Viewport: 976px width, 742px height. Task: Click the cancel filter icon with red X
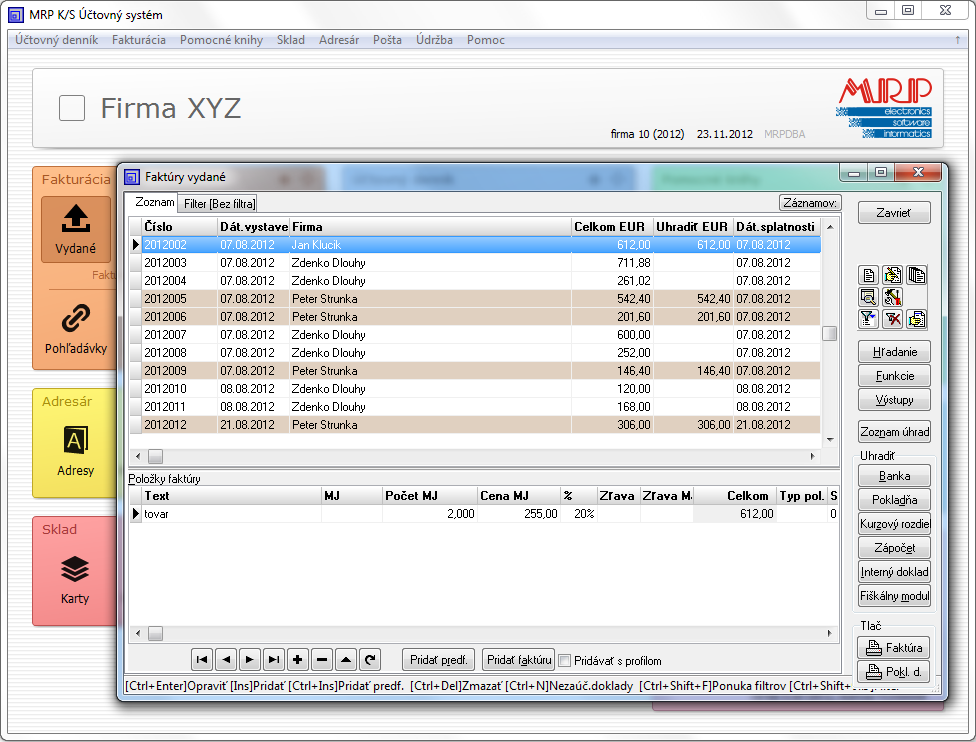click(892, 319)
